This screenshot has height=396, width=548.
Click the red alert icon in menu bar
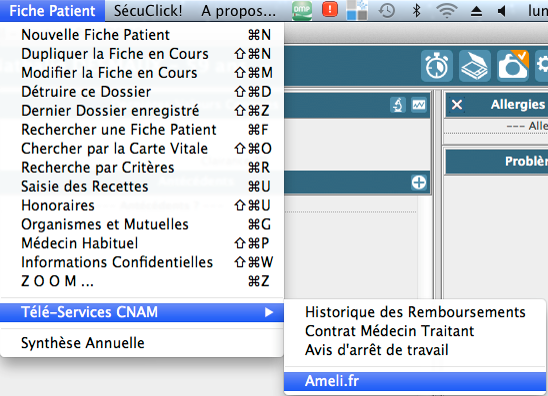click(330, 9)
